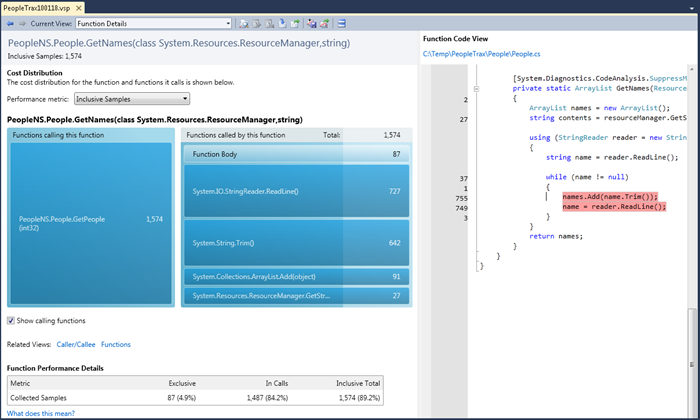Click the highlighted line name = reader.ReadLine();
This screenshot has width=700, height=420.
[x=614, y=207]
